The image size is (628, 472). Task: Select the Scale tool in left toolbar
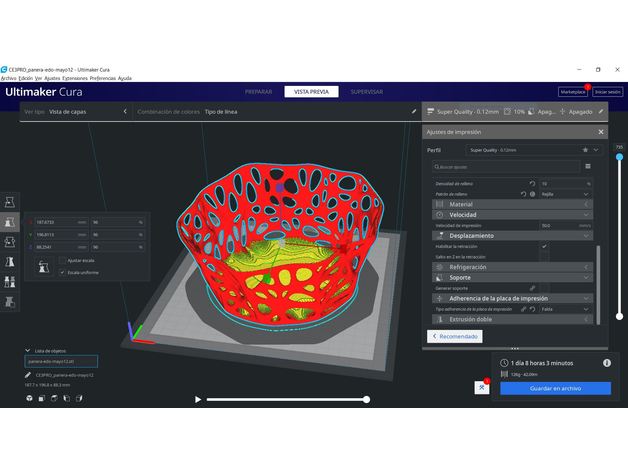click(x=10, y=222)
